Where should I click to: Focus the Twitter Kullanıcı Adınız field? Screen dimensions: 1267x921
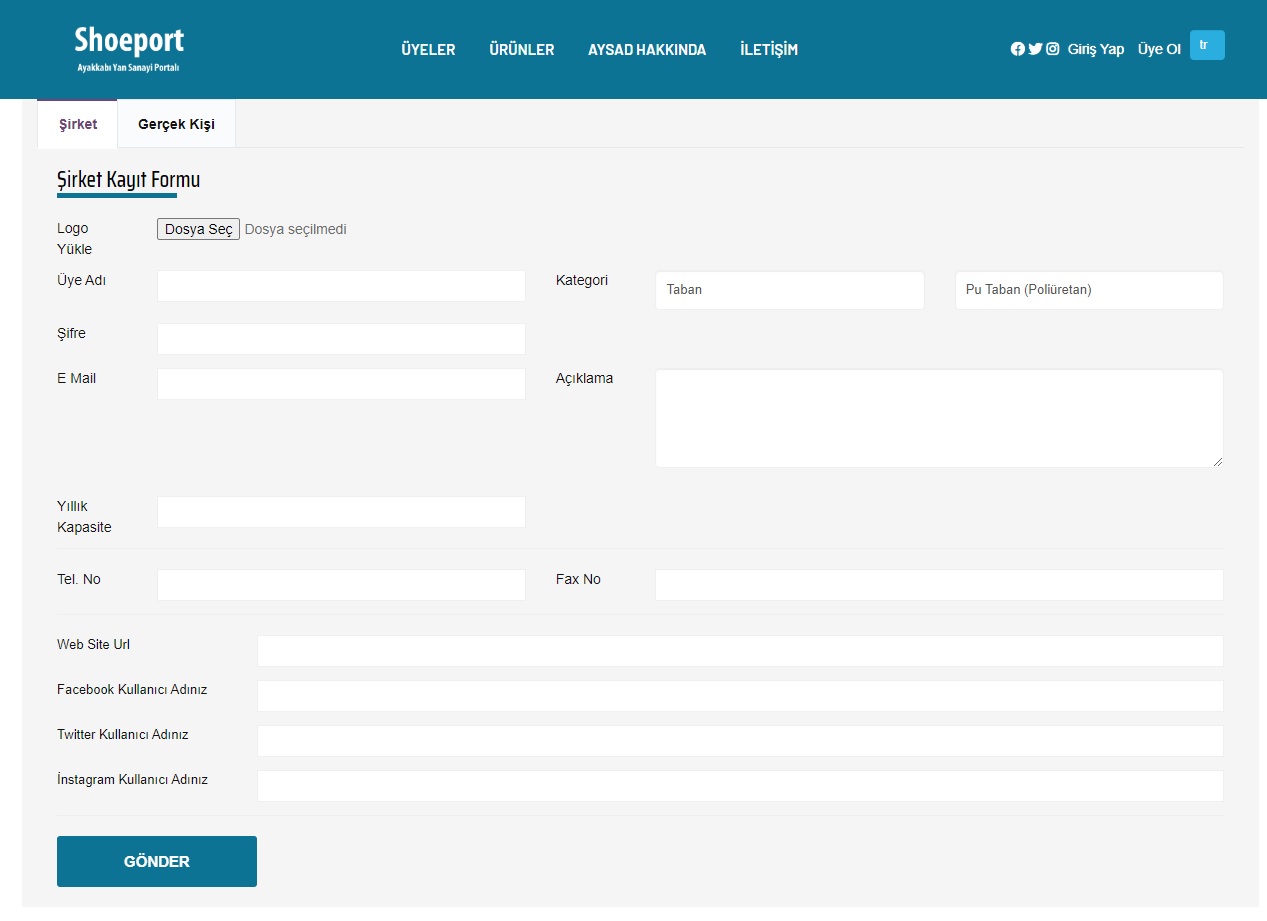click(740, 741)
